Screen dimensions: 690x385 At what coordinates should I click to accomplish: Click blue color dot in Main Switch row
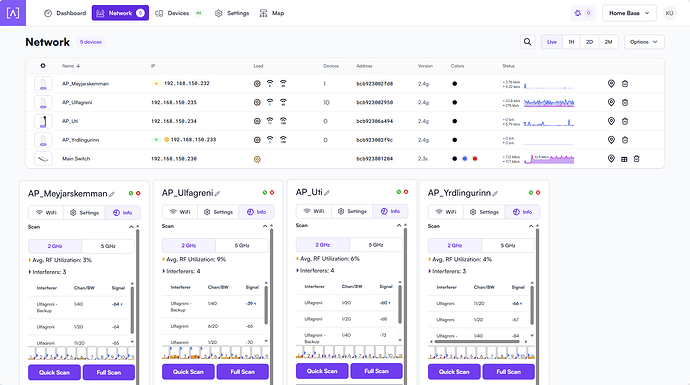click(x=465, y=159)
